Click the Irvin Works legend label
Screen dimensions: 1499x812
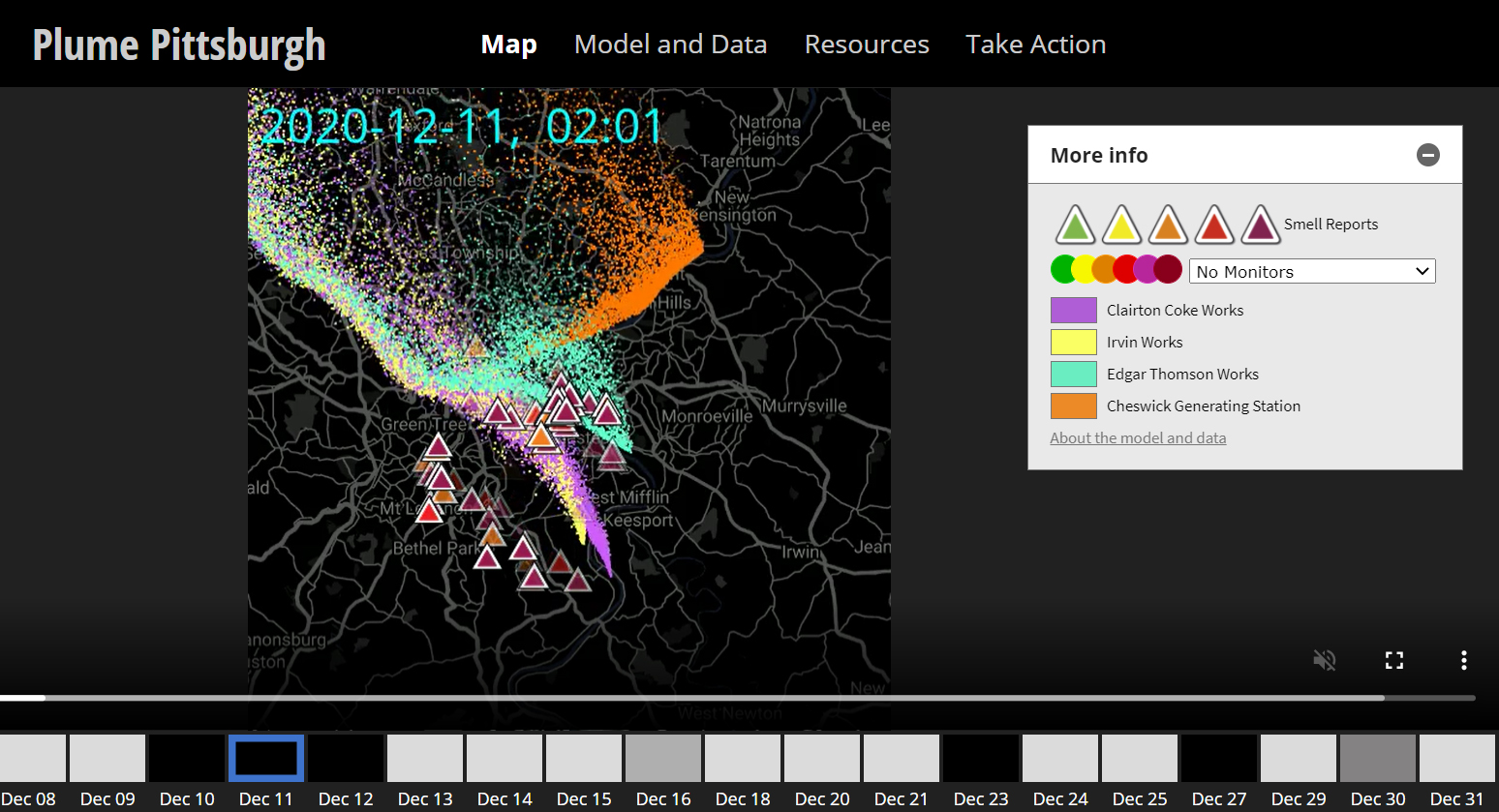coord(1145,342)
